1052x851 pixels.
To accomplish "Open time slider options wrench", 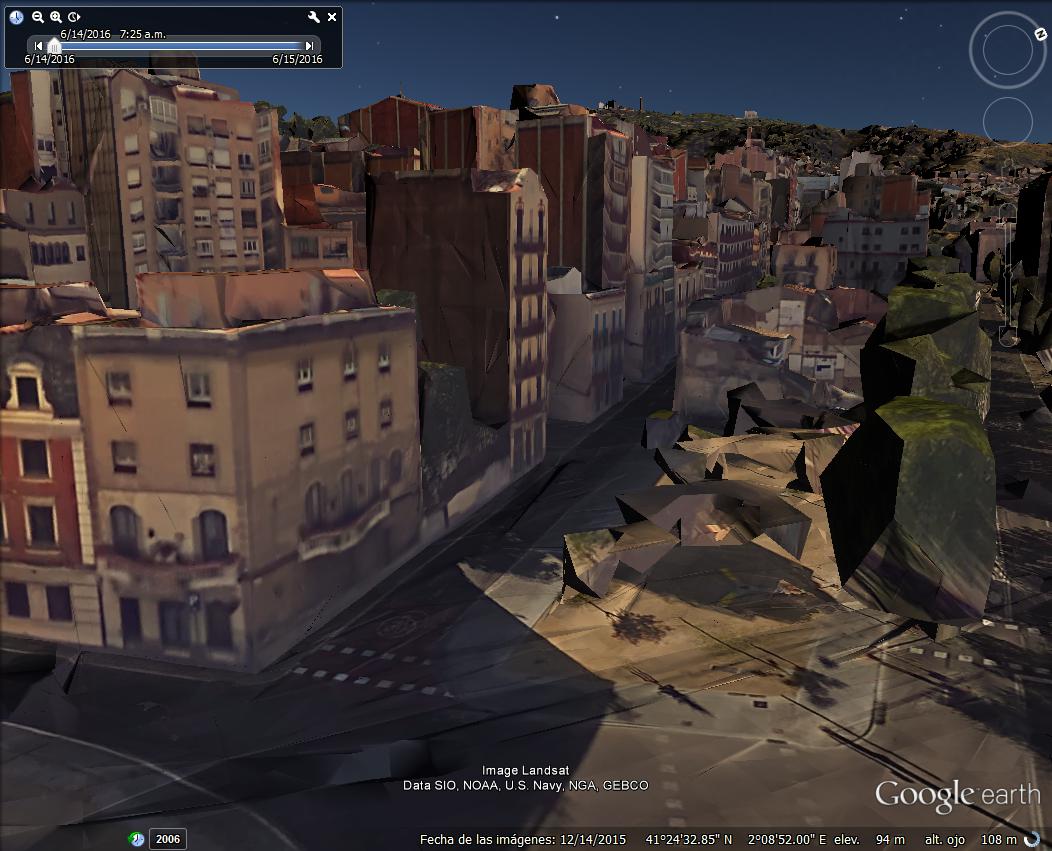I will [x=313, y=17].
